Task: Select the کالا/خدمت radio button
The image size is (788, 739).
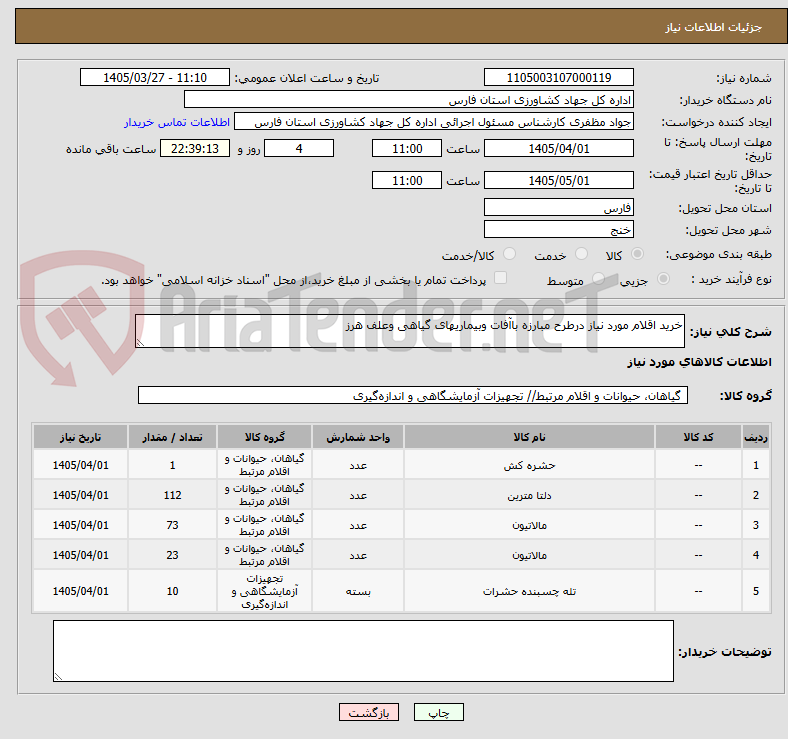Action: click(x=510, y=254)
